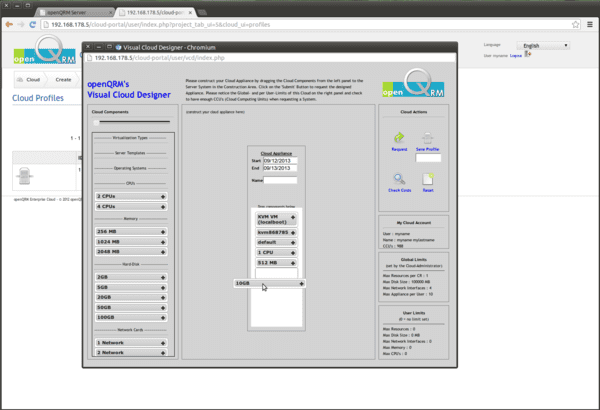Viewport: 600px width, 410px height.
Task: Click the server icon in Cloud Profiles list
Action: [24, 176]
